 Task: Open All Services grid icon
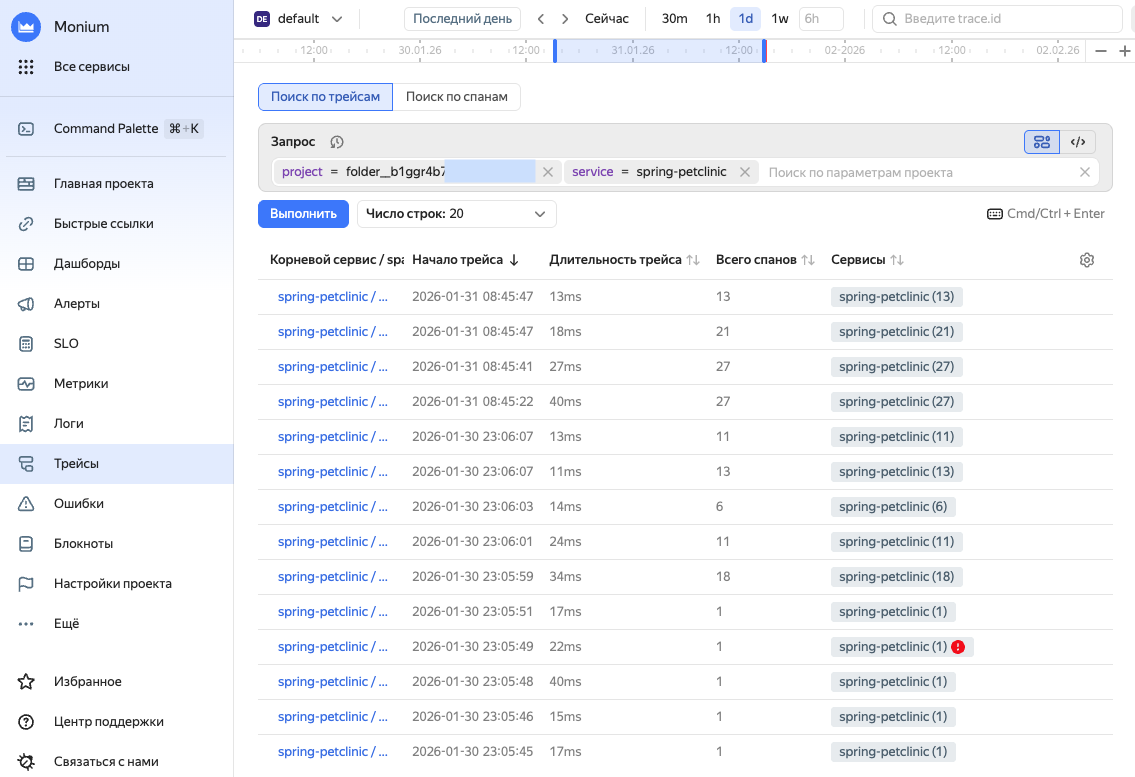click(27, 67)
